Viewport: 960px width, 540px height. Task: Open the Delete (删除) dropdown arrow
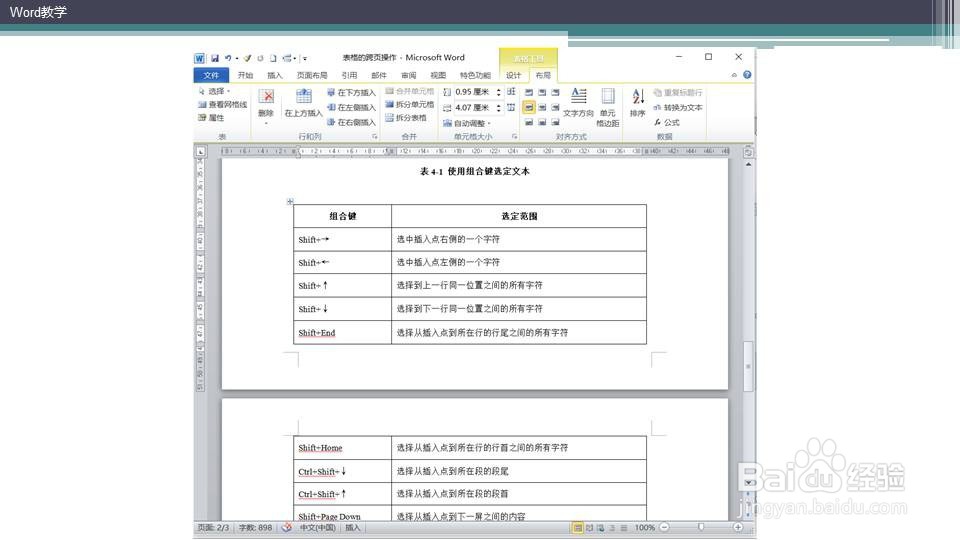pyautogui.click(x=266, y=124)
